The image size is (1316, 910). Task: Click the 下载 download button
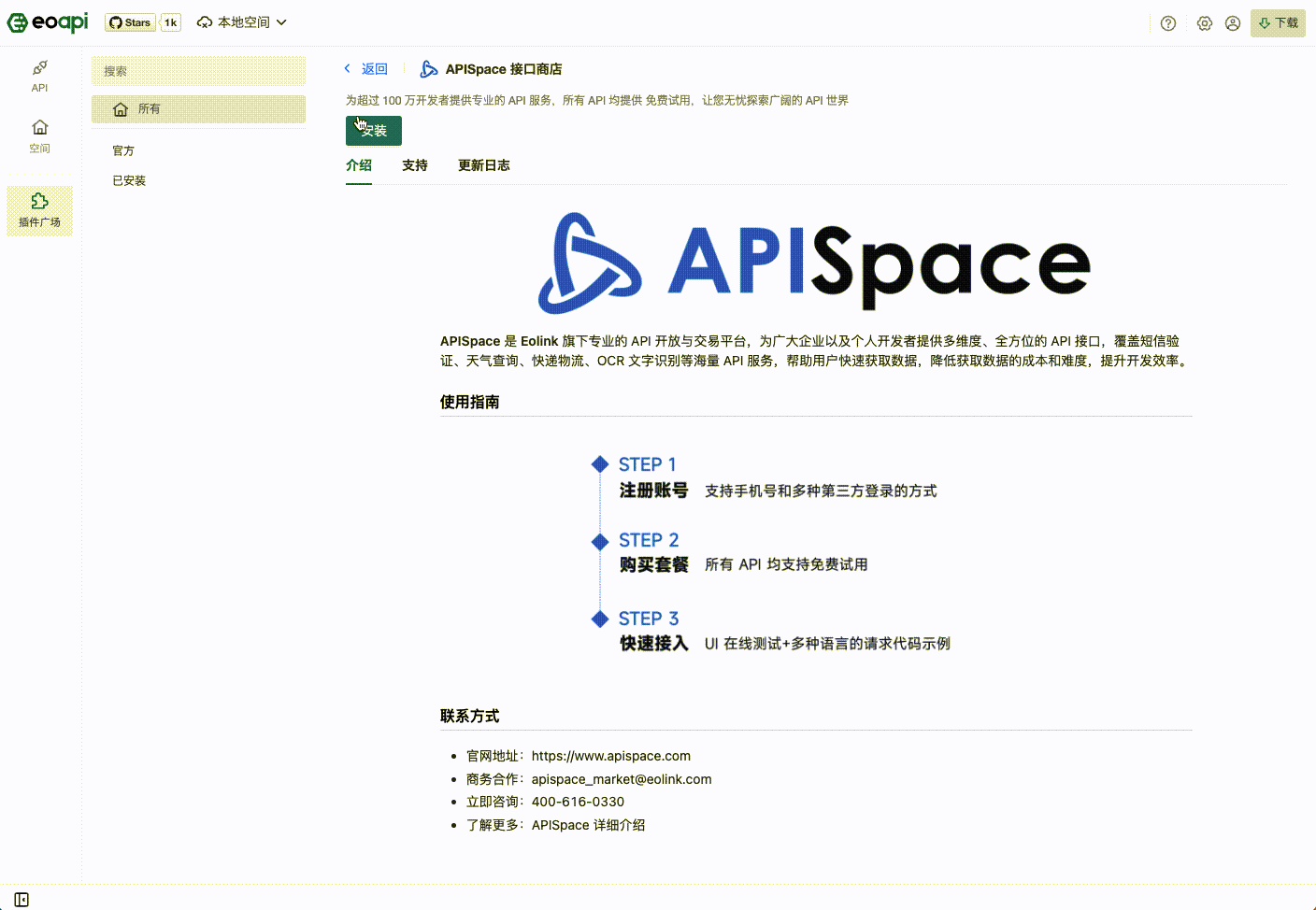1277,22
